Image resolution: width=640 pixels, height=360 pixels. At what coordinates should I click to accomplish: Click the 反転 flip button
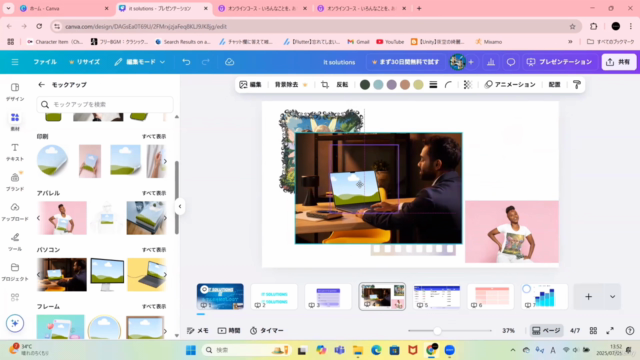[x=342, y=84]
